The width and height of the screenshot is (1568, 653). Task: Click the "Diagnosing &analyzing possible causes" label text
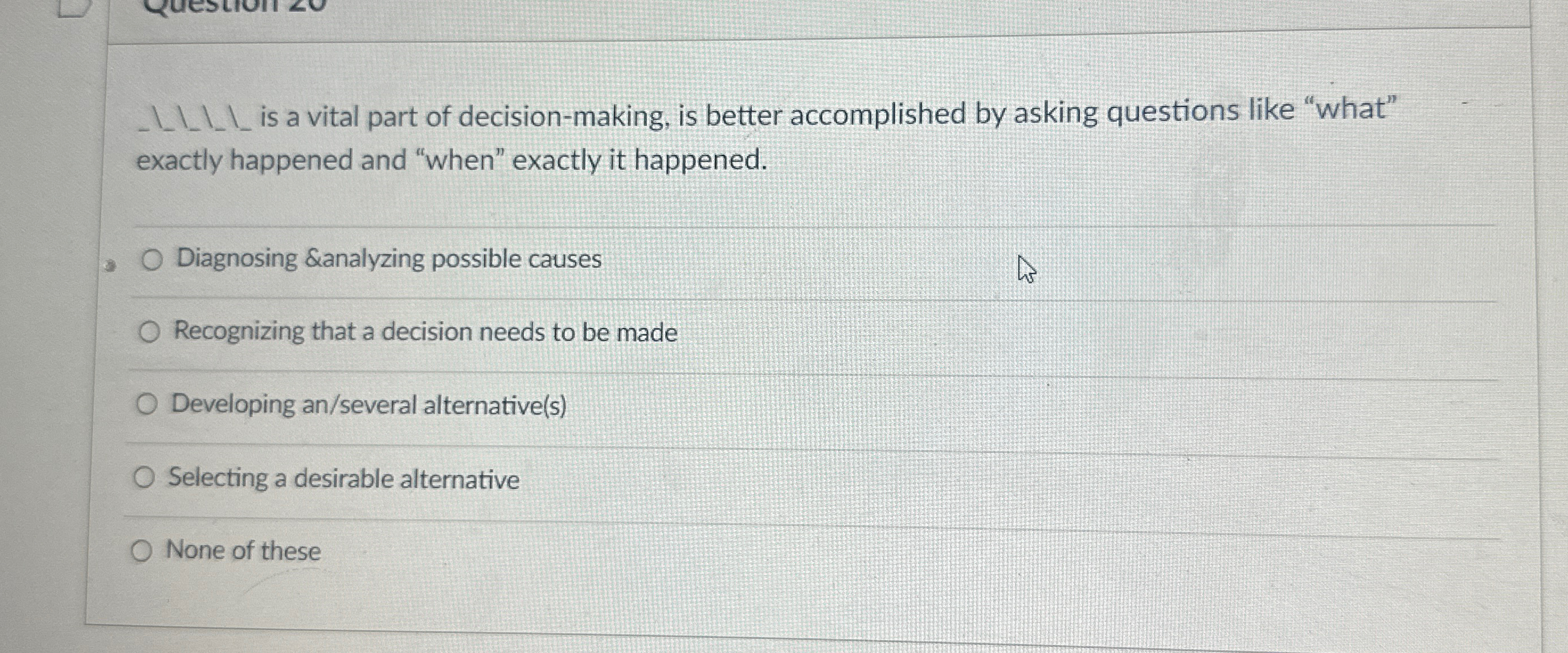pos(387,259)
